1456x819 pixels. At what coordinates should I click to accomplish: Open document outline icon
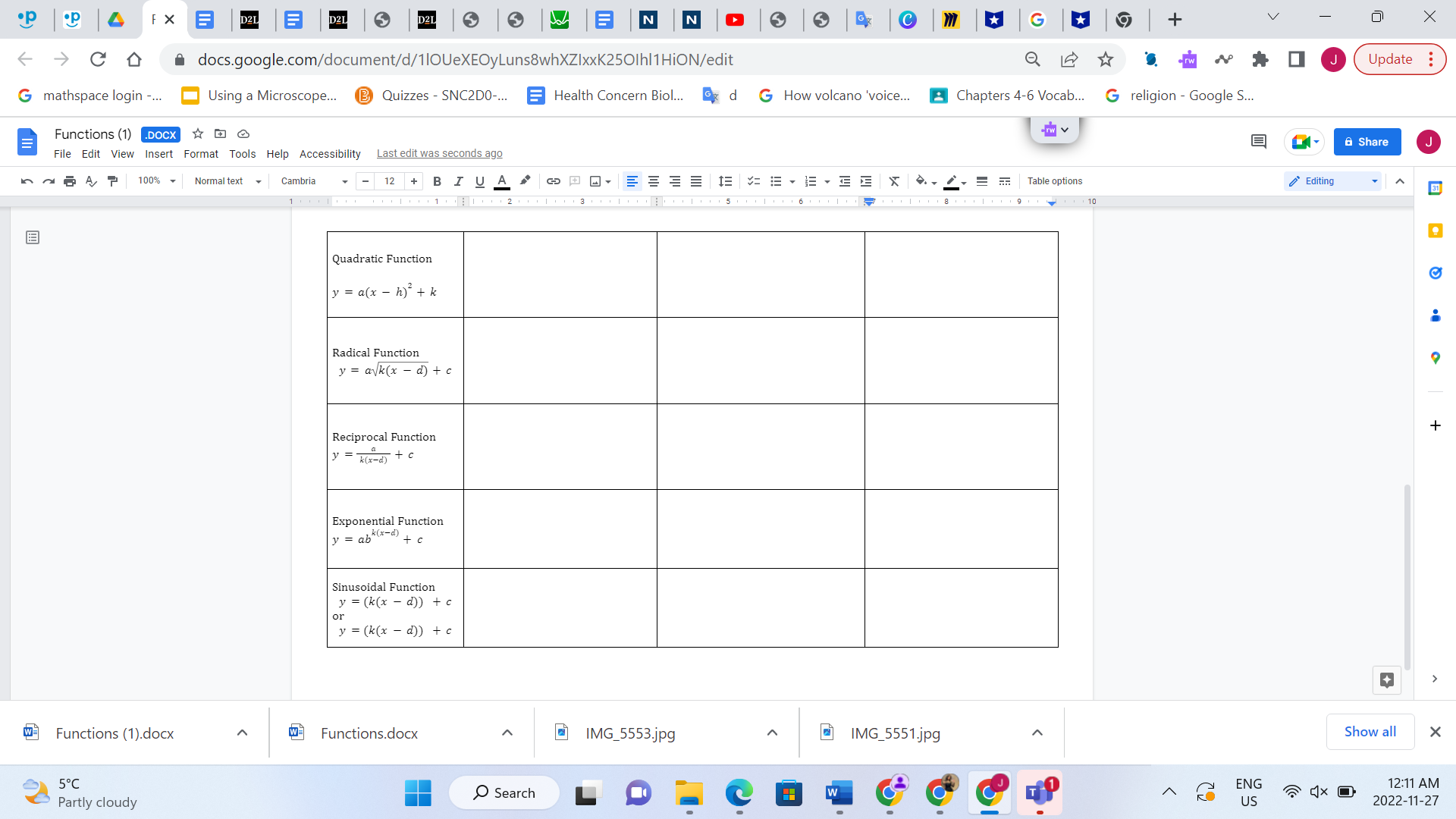[x=33, y=238]
